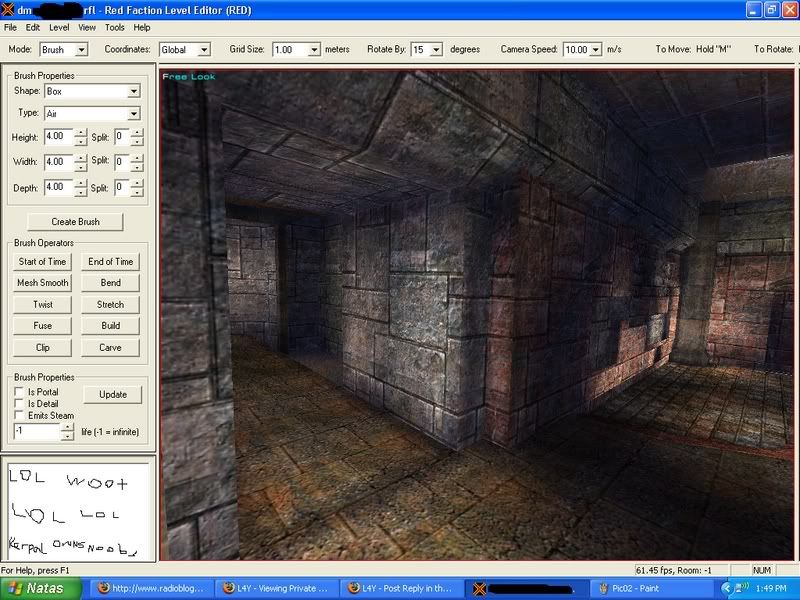Viewport: 800px width, 600px height.
Task: Toggle the Is Detail checkbox
Action: click(x=19, y=404)
